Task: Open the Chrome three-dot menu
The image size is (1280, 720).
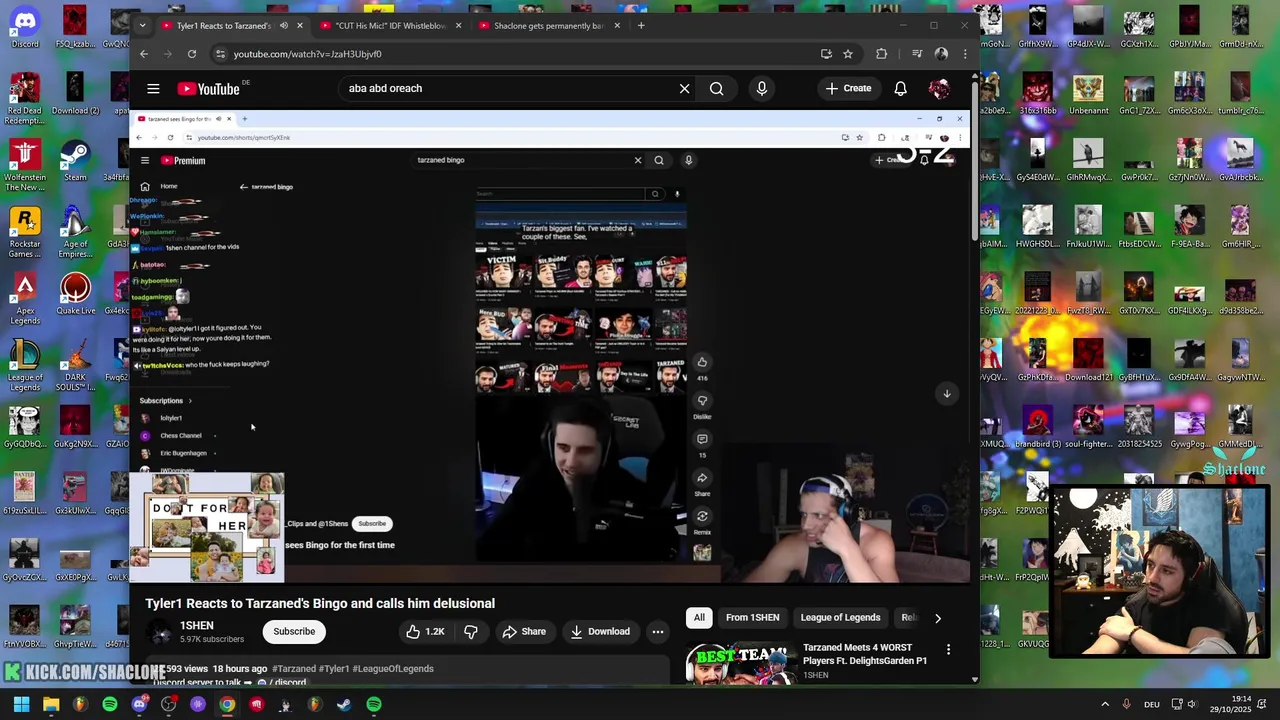Action: 965,54
